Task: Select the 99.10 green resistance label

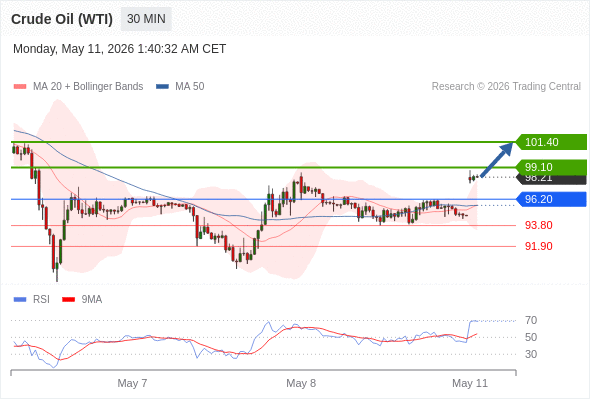Action: coord(551,167)
